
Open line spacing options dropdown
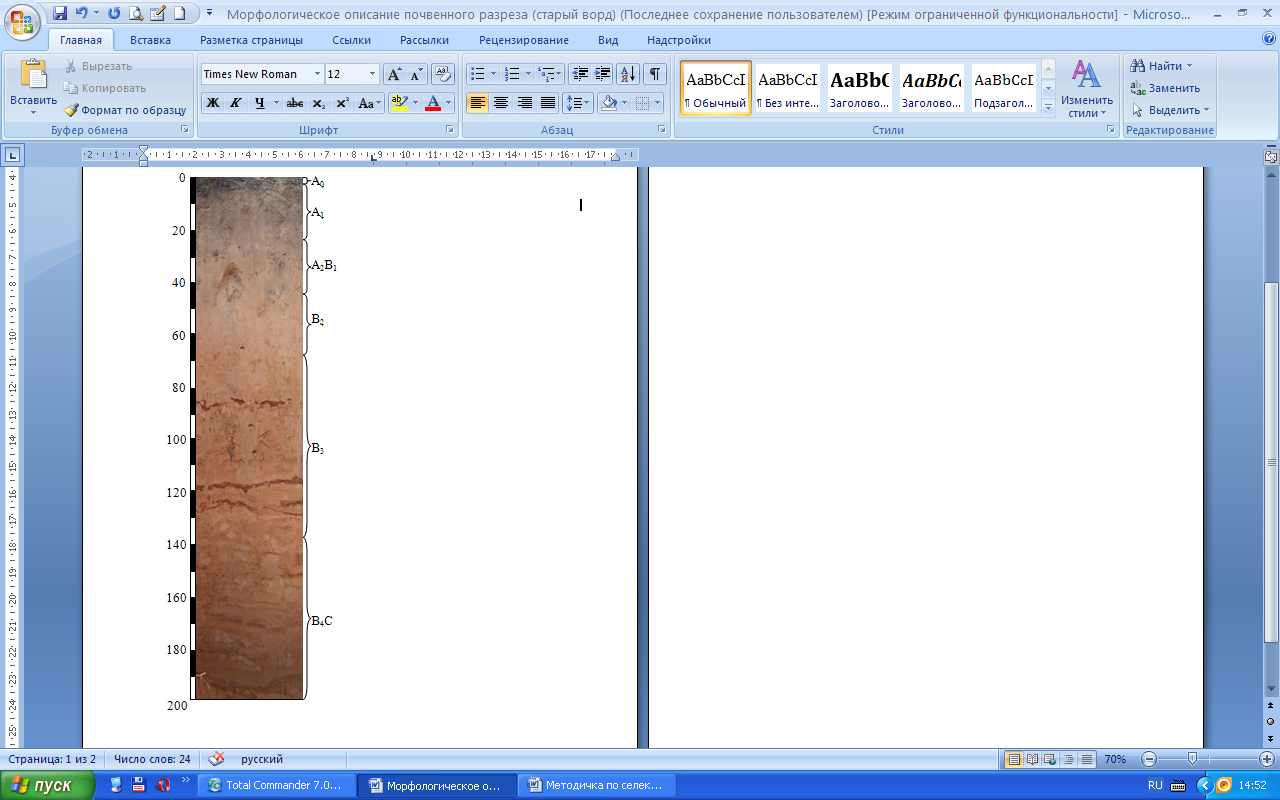589,102
